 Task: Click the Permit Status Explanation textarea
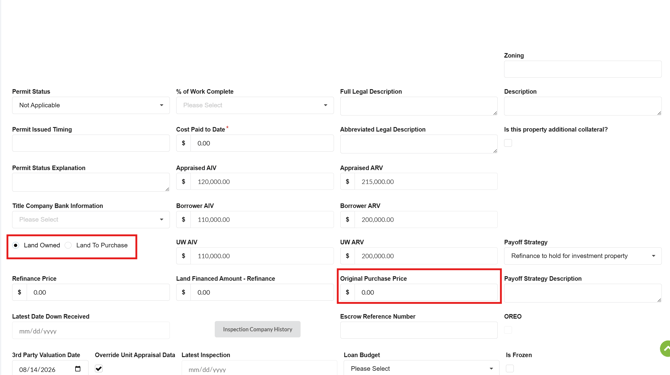click(91, 182)
